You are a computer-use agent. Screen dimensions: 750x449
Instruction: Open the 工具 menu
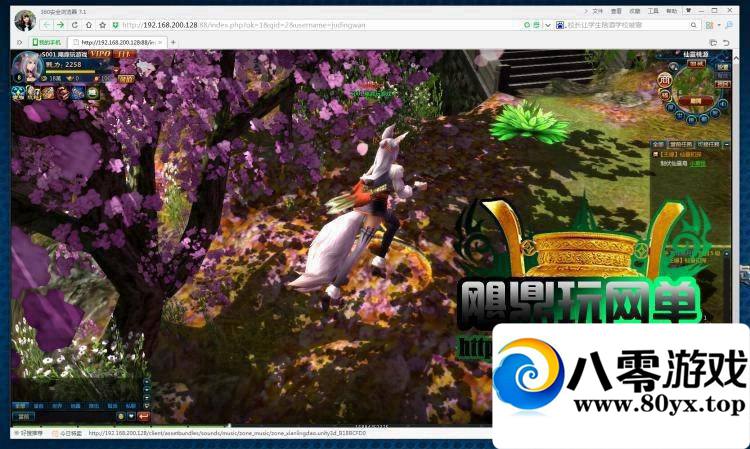(x=653, y=11)
